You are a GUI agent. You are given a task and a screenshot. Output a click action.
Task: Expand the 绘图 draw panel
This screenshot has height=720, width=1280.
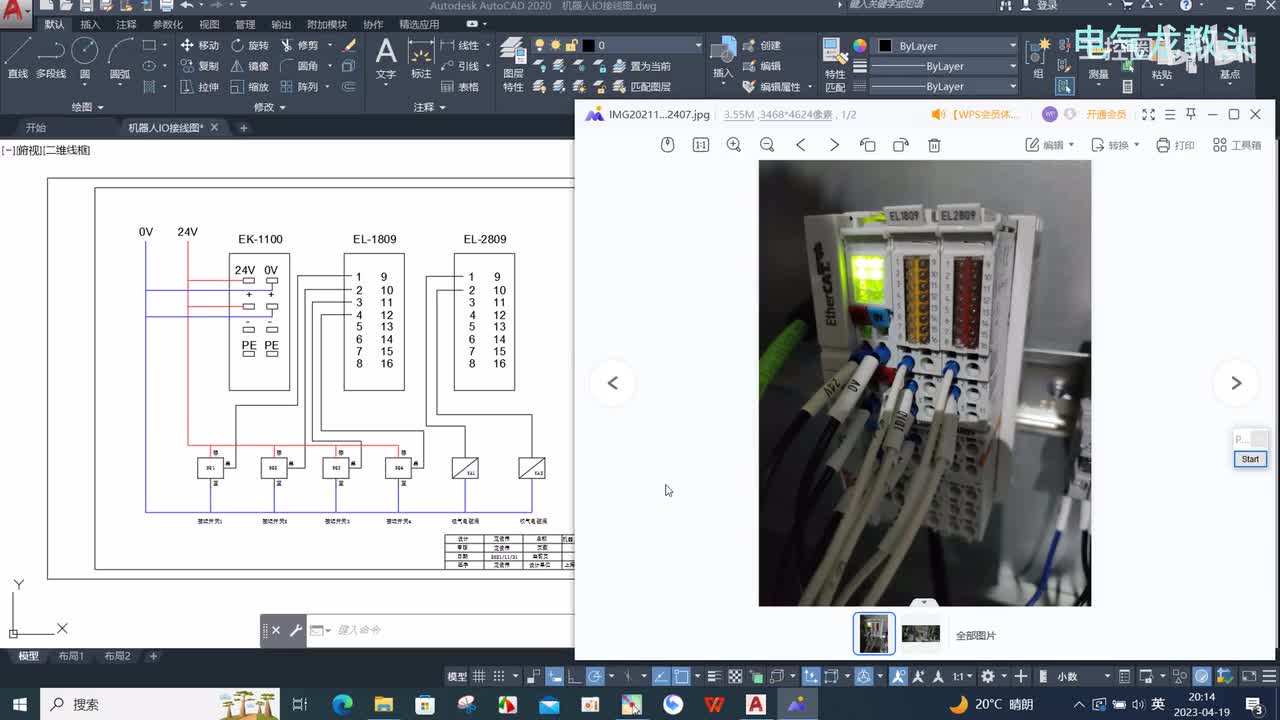[87, 107]
